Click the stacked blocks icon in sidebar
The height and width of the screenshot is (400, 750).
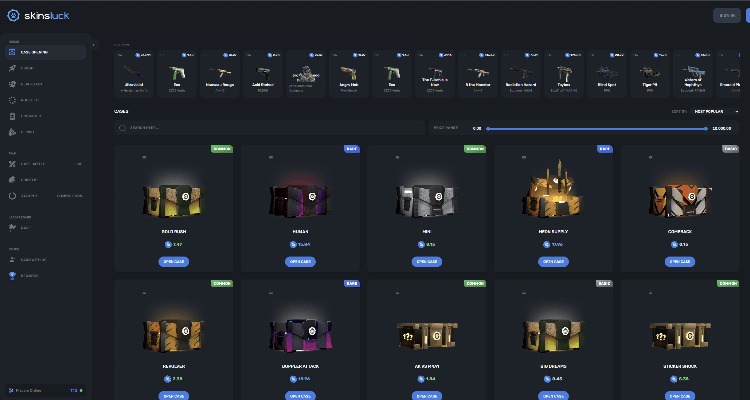(12, 132)
